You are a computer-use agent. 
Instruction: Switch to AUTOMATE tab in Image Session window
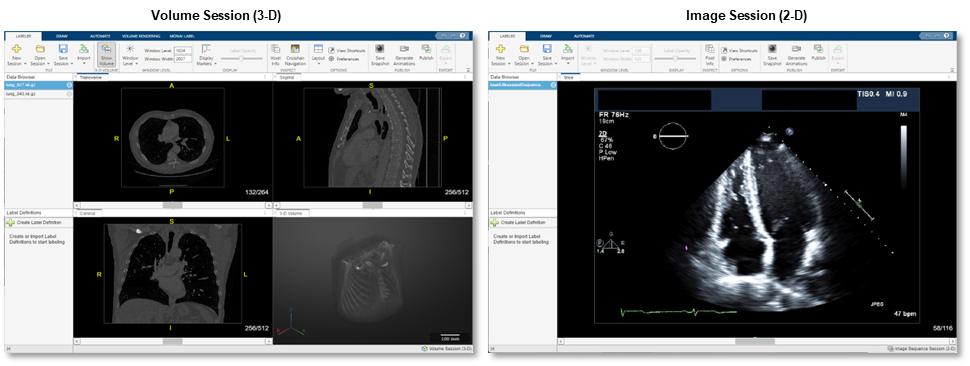click(584, 36)
